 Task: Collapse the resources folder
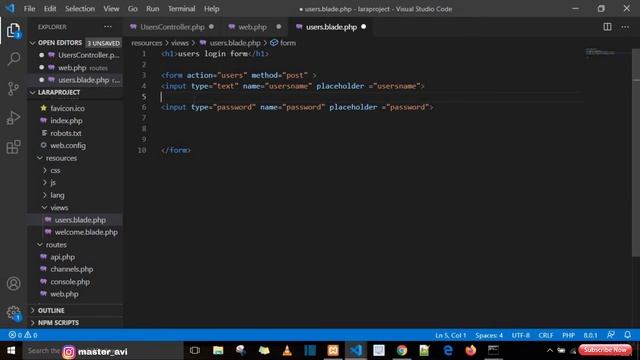click(40, 158)
